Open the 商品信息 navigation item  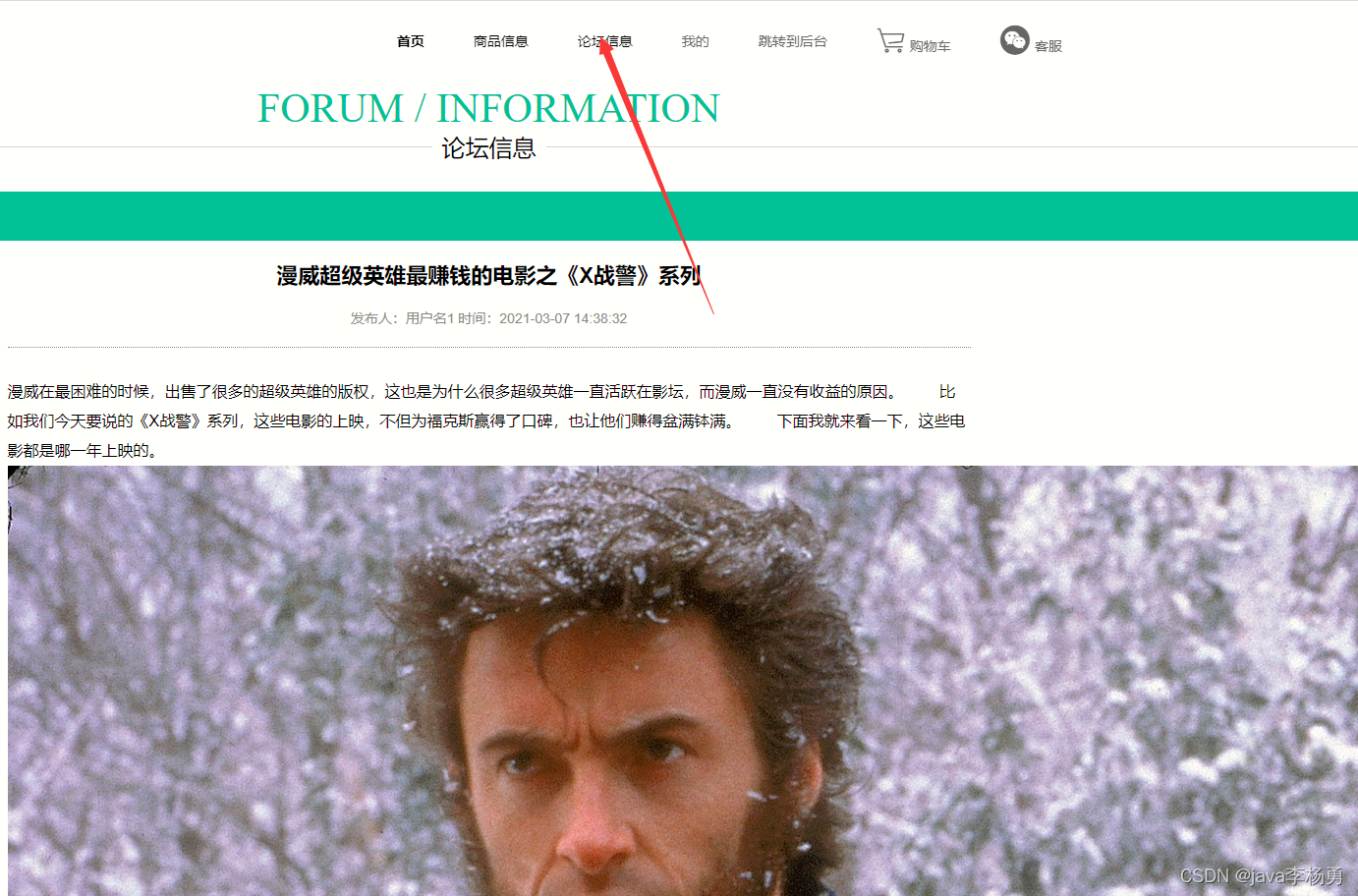point(501,41)
